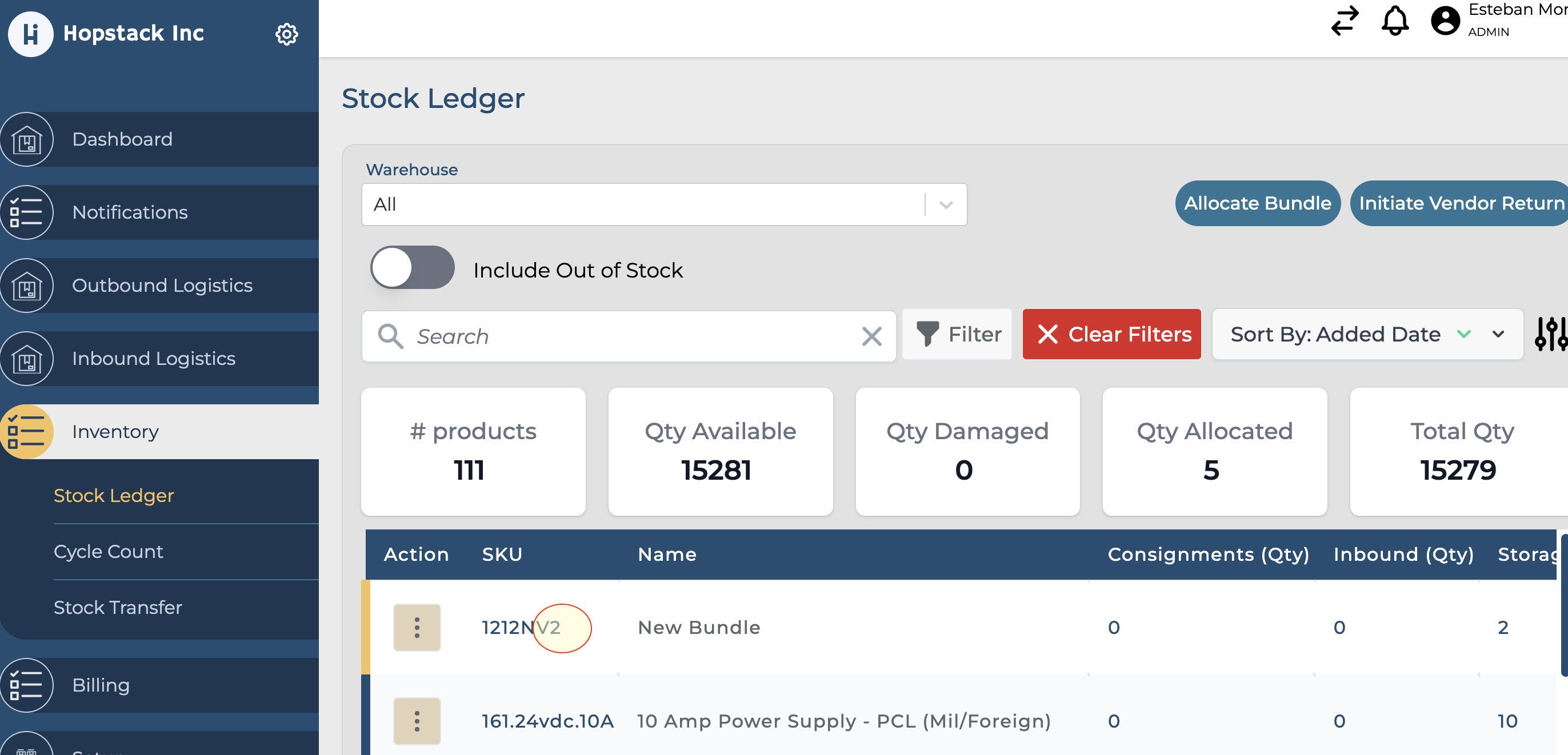The height and width of the screenshot is (755, 1568).
Task: Toggle sort direction green chevron
Action: point(1463,334)
